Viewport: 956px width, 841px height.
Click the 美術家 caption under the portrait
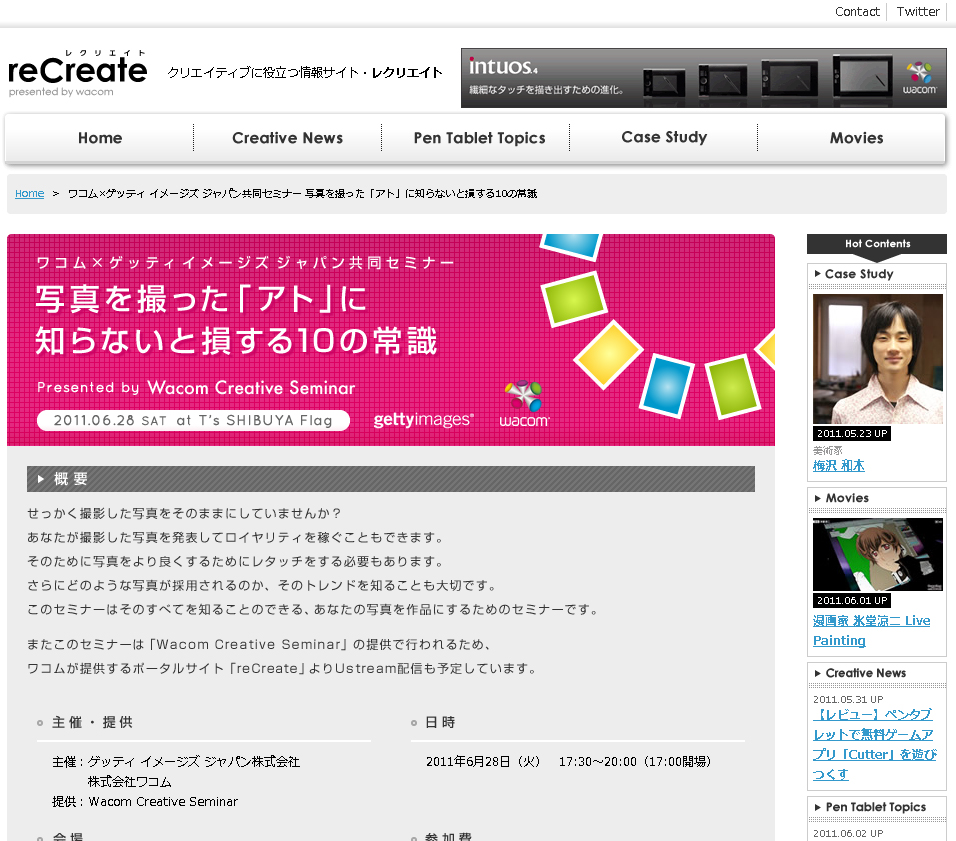(x=827, y=451)
